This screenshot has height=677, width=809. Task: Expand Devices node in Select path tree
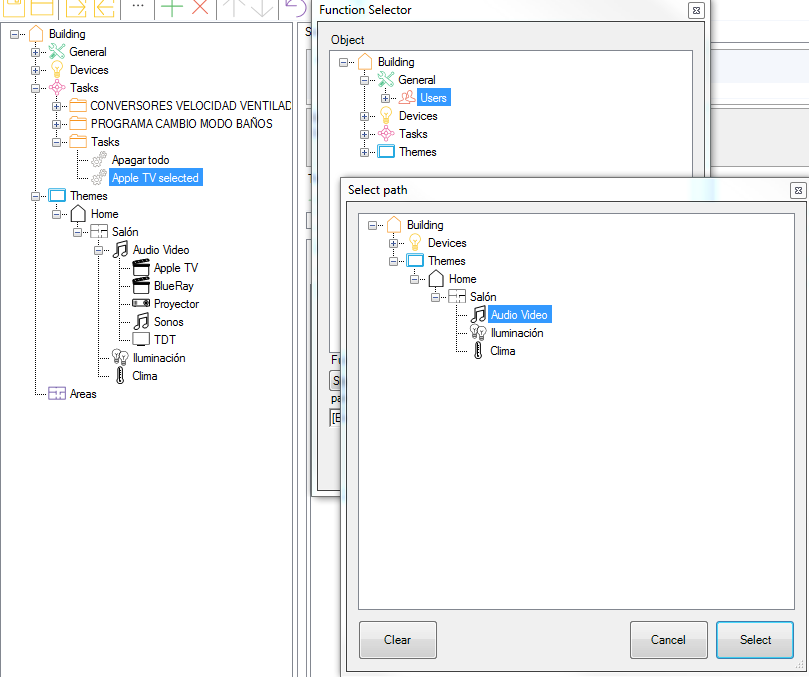[393, 243]
